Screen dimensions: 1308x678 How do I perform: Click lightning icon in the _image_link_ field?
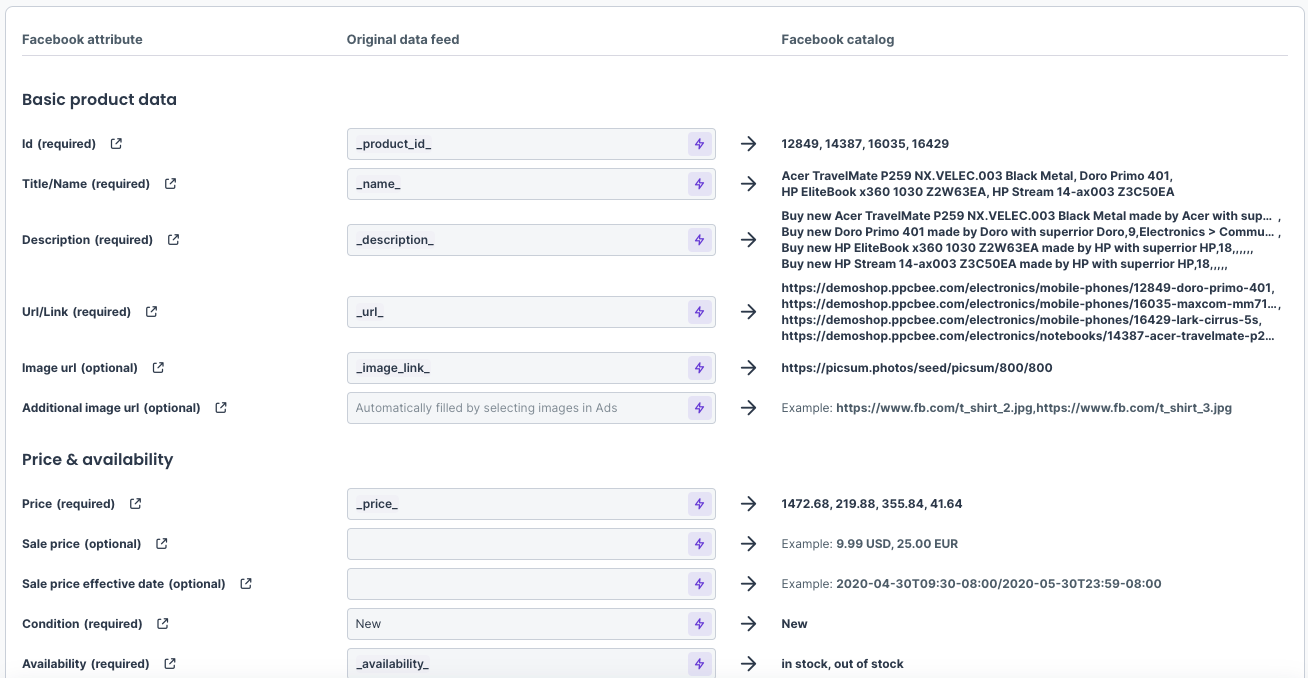click(x=699, y=368)
